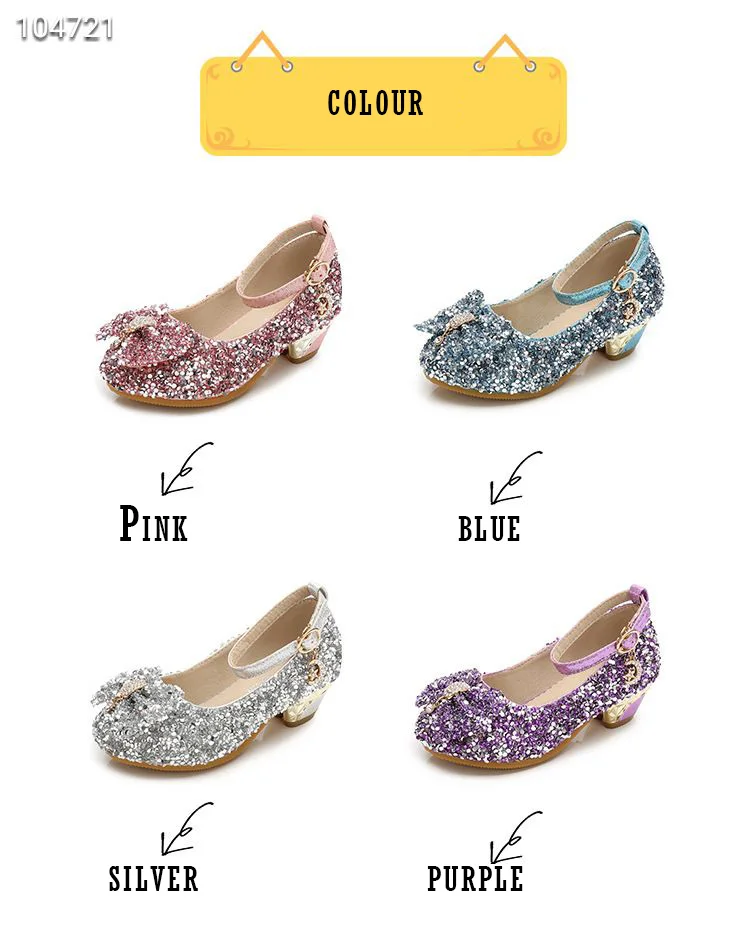
Task: Click the 104721 watermark number
Action: click(x=65, y=29)
